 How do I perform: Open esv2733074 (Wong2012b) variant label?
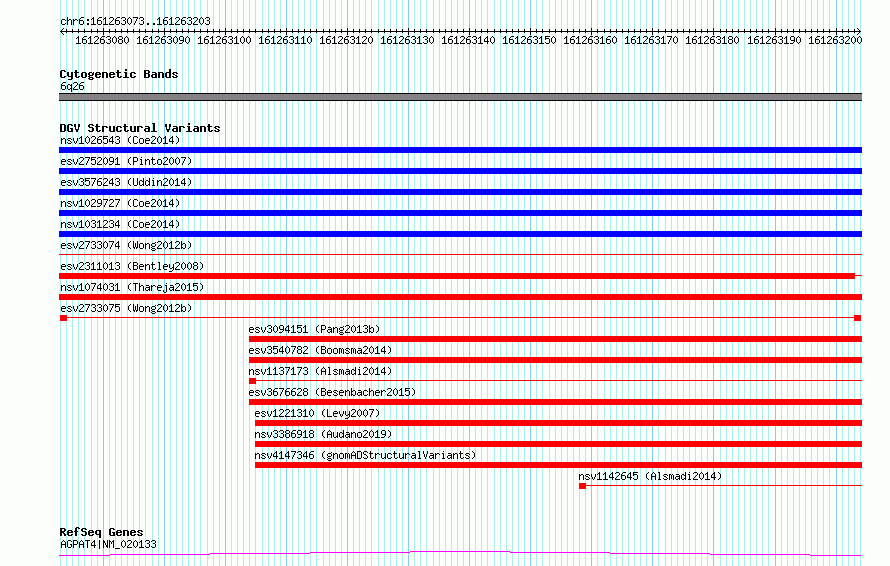pyautogui.click(x=126, y=245)
